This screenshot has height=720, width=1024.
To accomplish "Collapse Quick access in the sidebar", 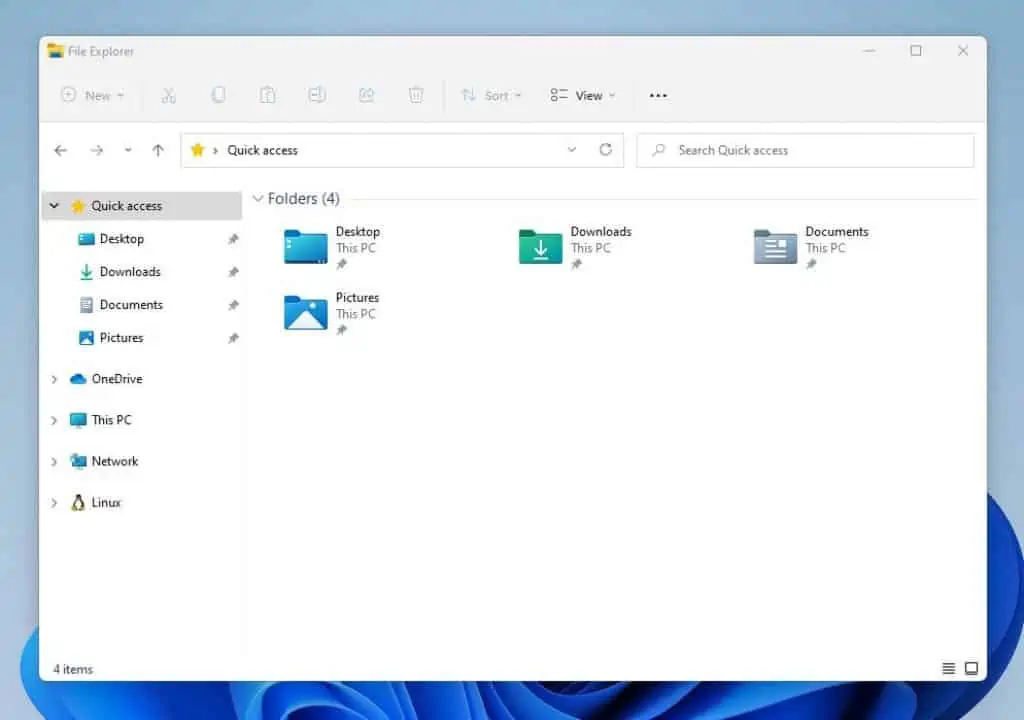I will (x=55, y=206).
